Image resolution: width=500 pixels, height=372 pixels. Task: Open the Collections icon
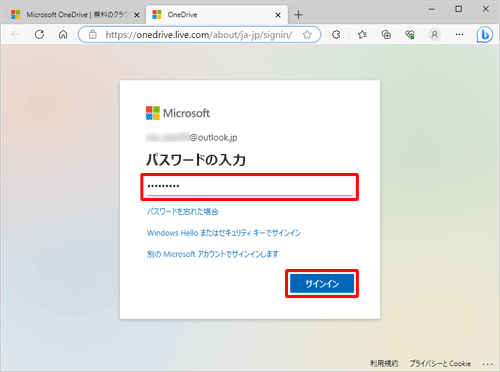386,34
